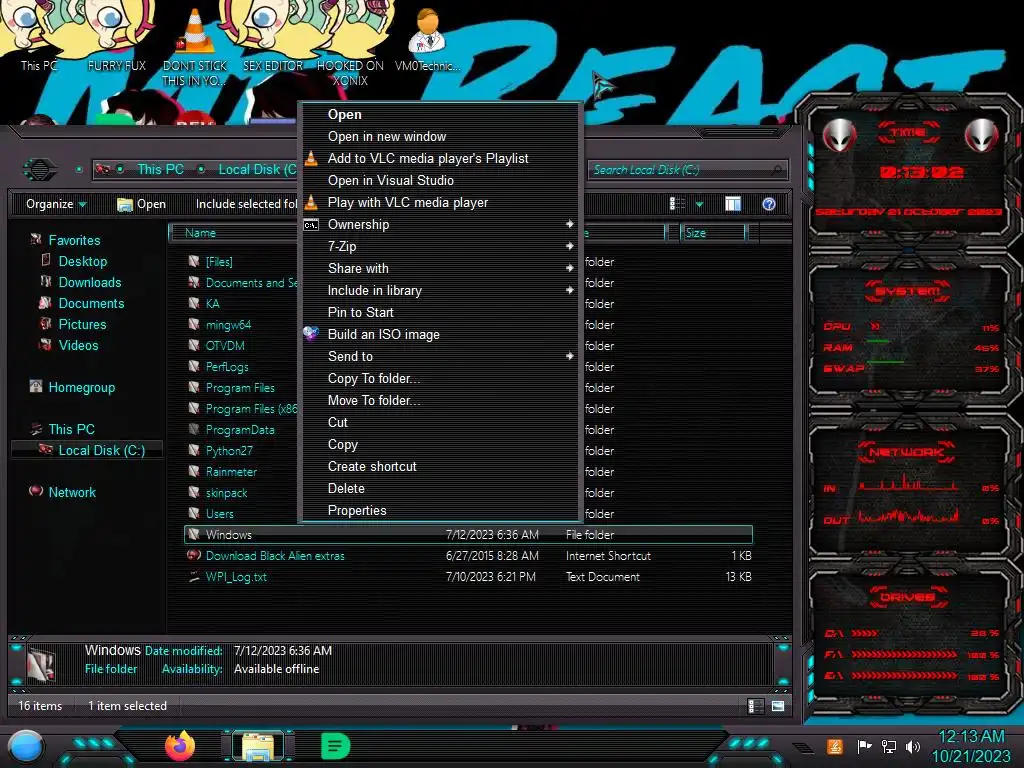Choose Open in the context menu
Viewport: 1024px width, 768px height.
(440, 114)
